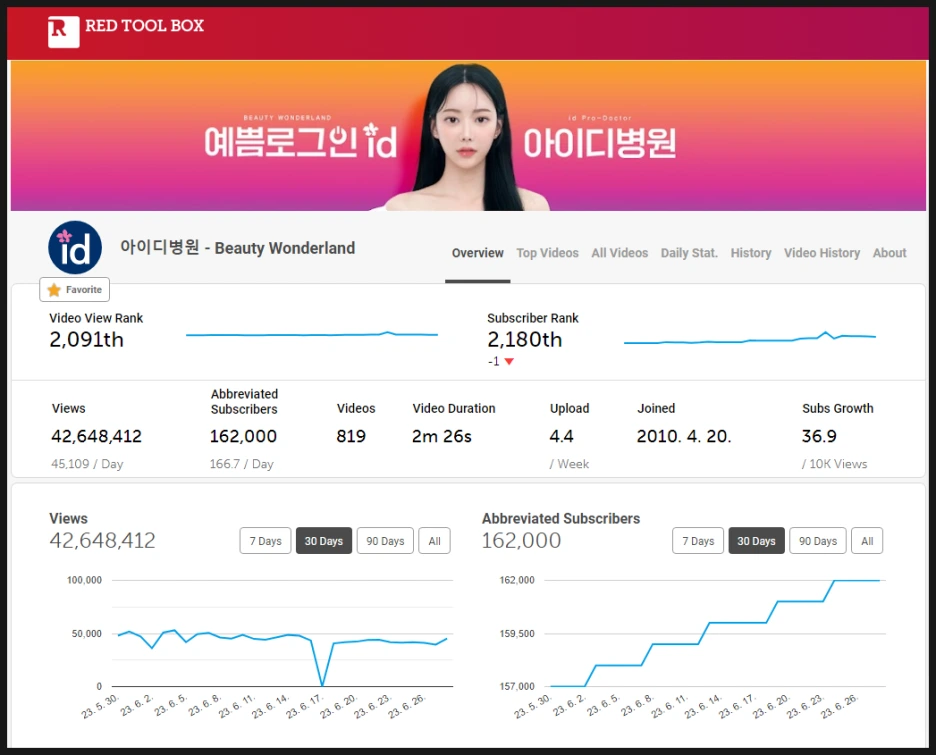Click the views line chart dip point
The height and width of the screenshot is (755, 936).
tap(322, 685)
